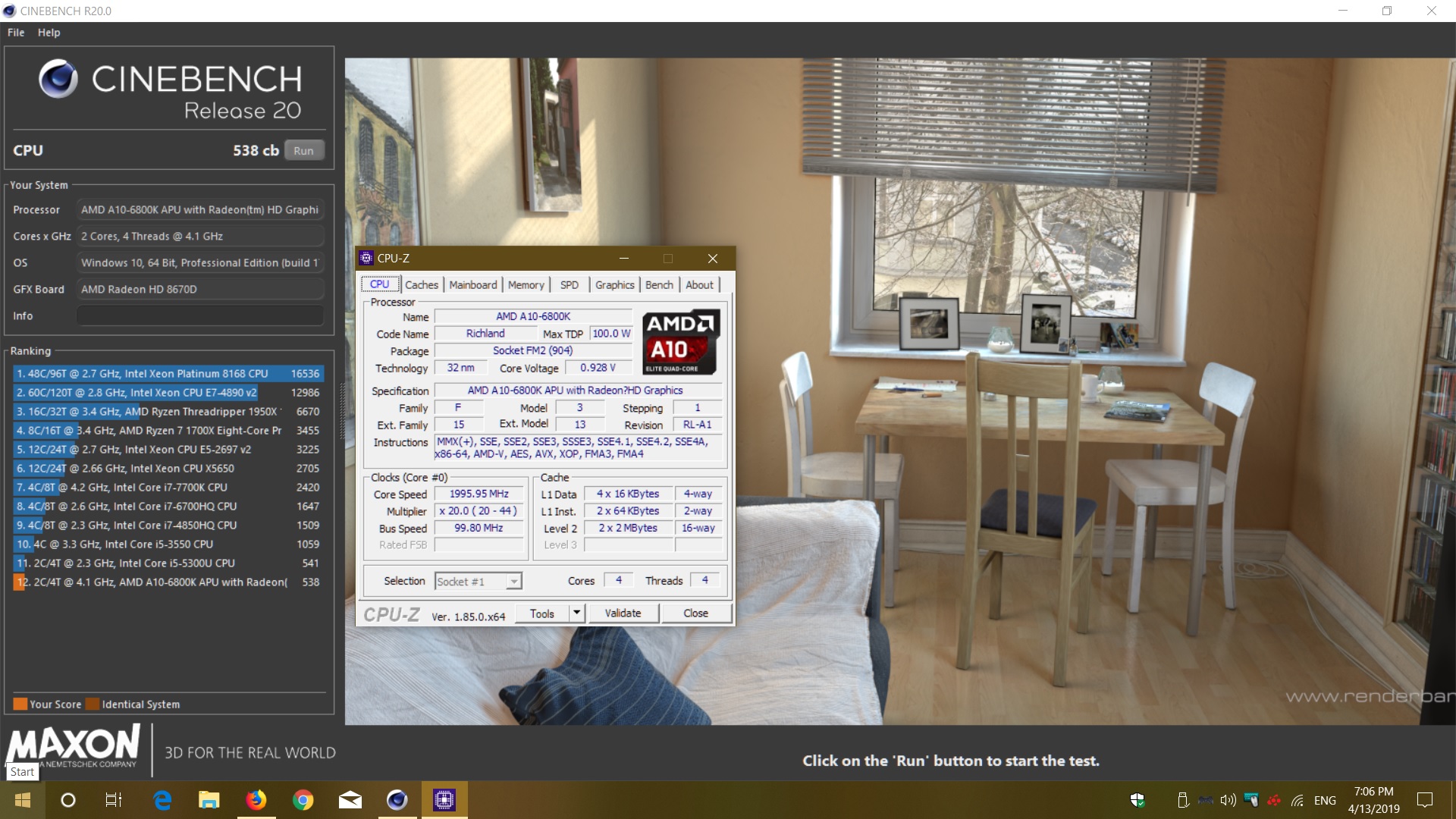1456x819 pixels.
Task: Select ranking row Intel Xeon CPU E5-2697 v2
Action: pos(168,449)
